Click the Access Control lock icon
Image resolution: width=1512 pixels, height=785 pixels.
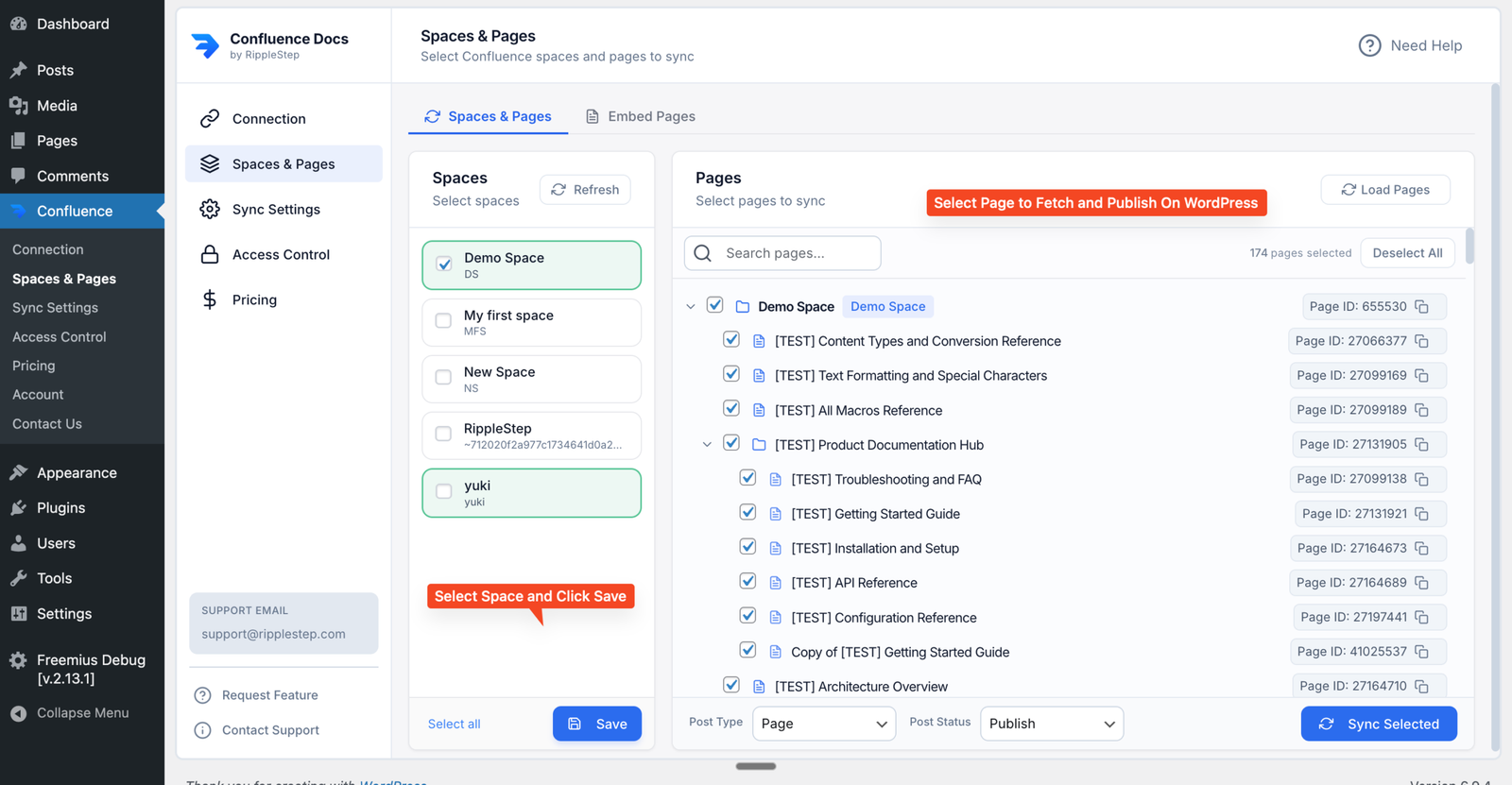point(210,254)
